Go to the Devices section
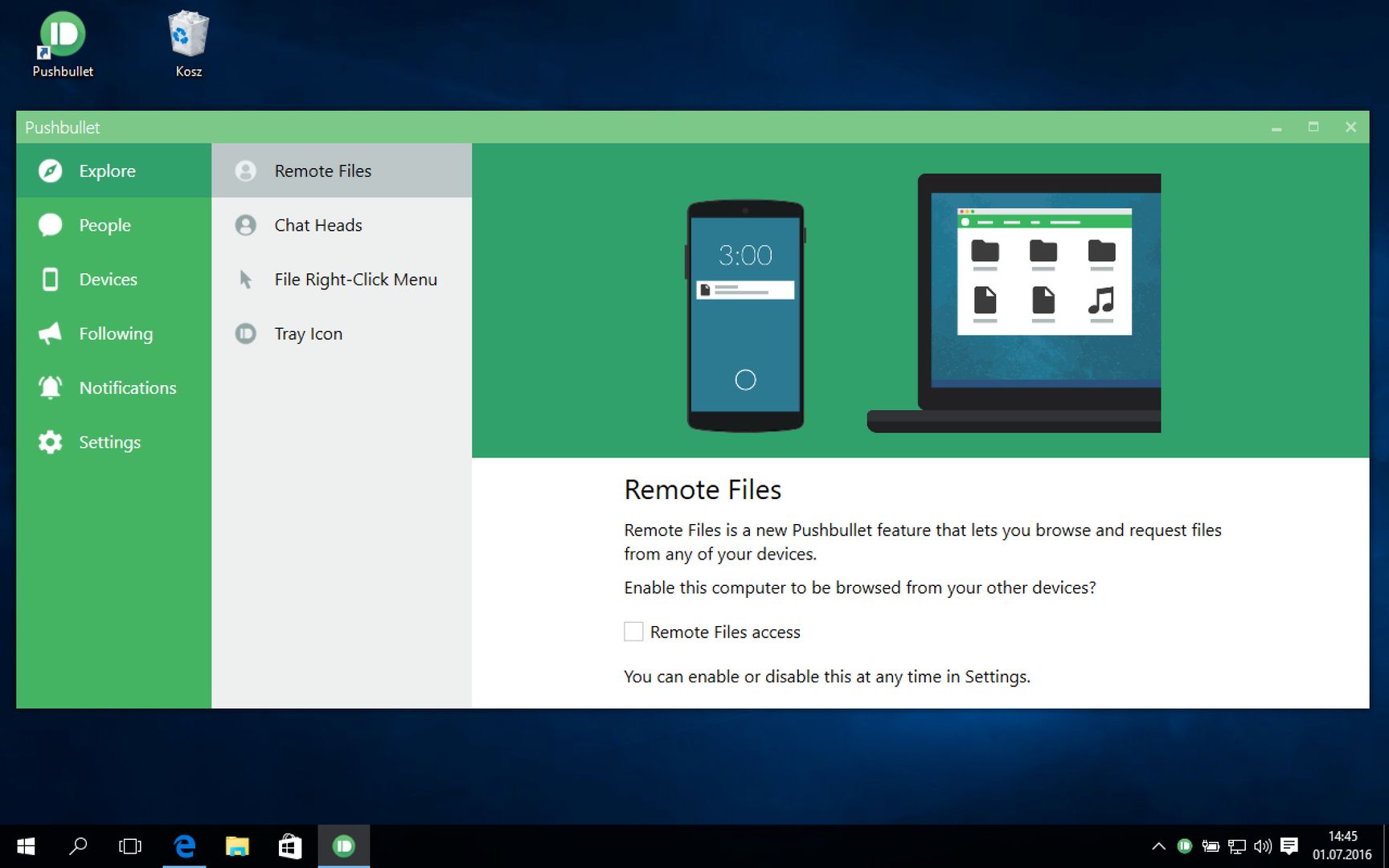Image resolution: width=1389 pixels, height=868 pixels. point(113,279)
